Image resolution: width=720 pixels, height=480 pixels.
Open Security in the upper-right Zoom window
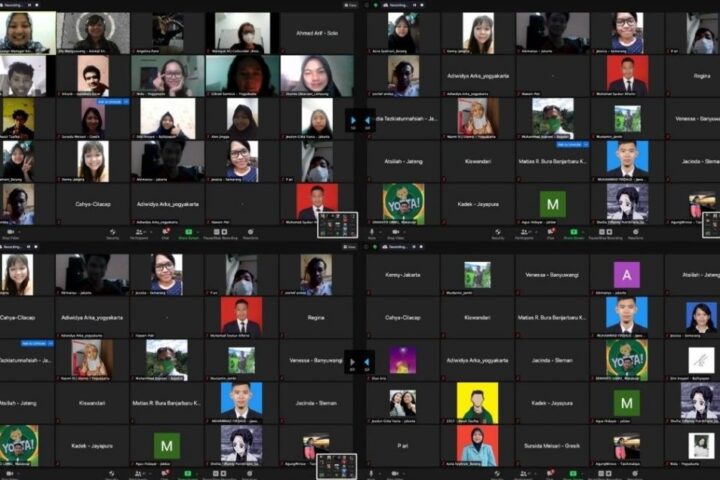498,234
